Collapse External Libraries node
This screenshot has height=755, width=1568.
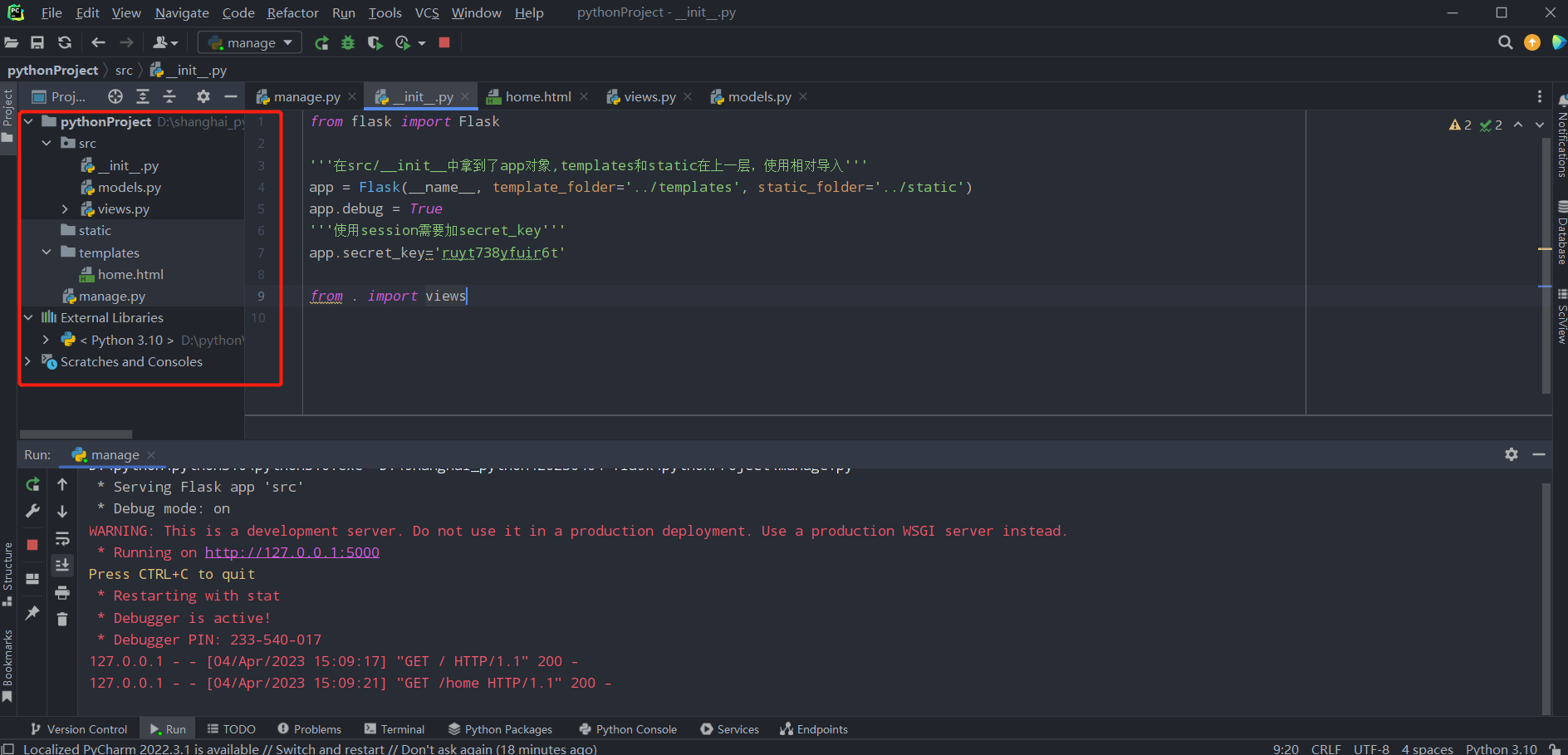coord(28,317)
